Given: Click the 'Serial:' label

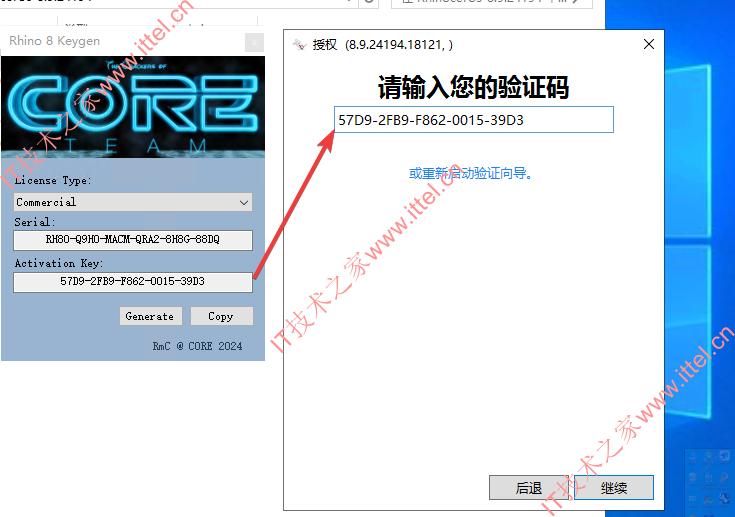Looking at the screenshot, I should click(x=35, y=222).
